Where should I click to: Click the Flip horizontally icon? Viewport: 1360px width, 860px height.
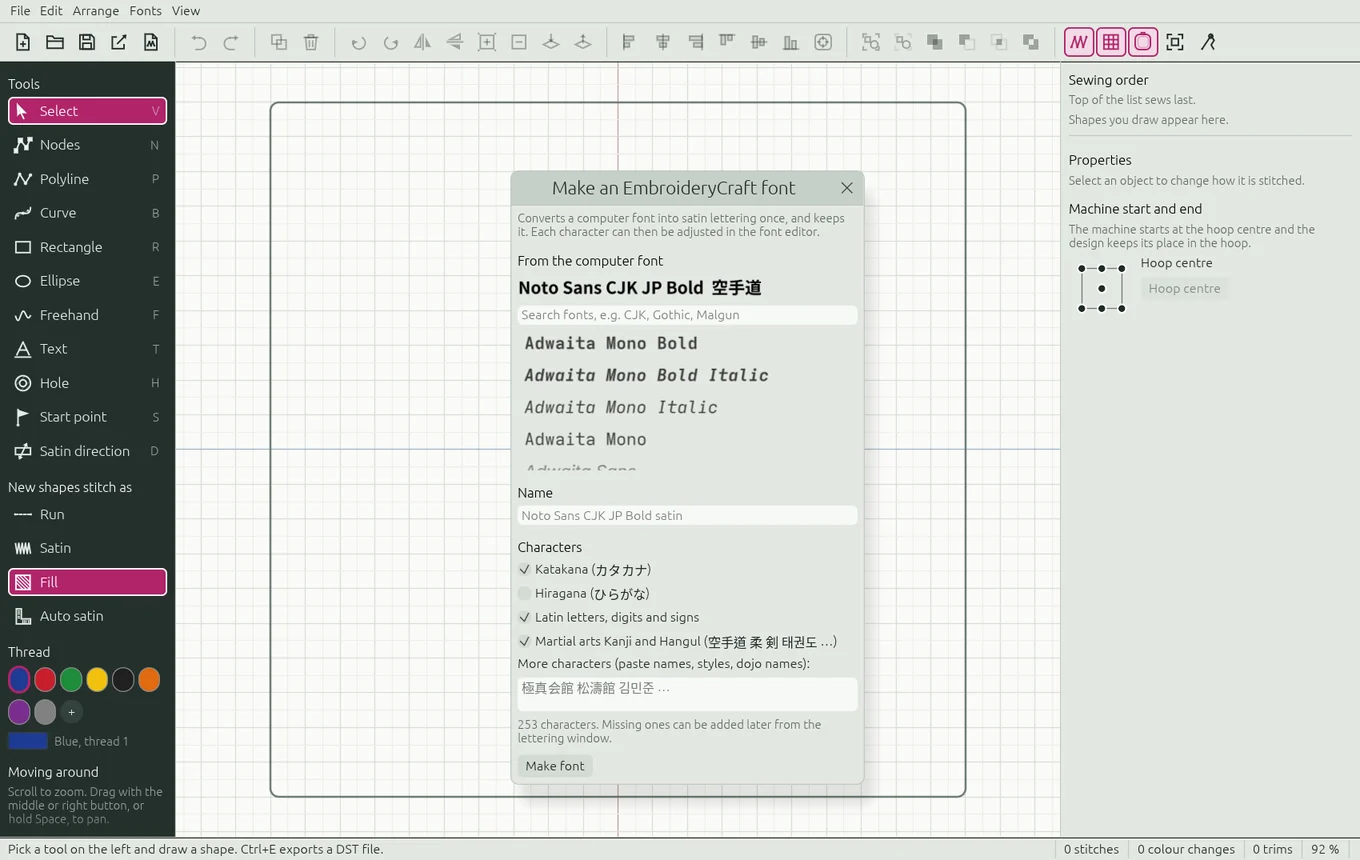pos(423,42)
